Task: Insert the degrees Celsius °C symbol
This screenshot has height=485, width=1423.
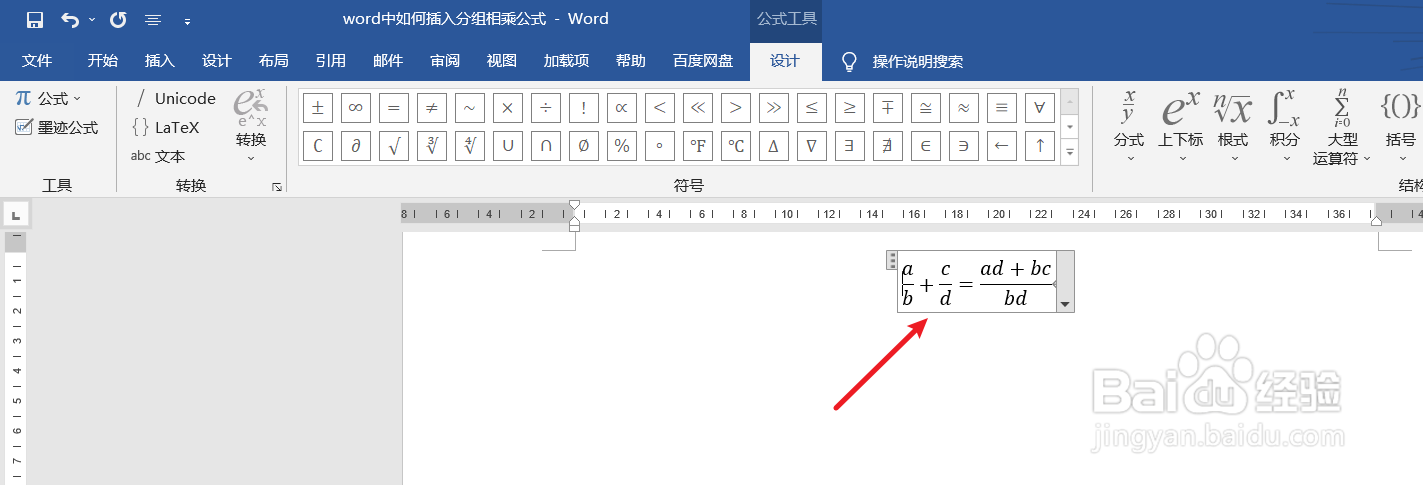Action: (x=736, y=146)
